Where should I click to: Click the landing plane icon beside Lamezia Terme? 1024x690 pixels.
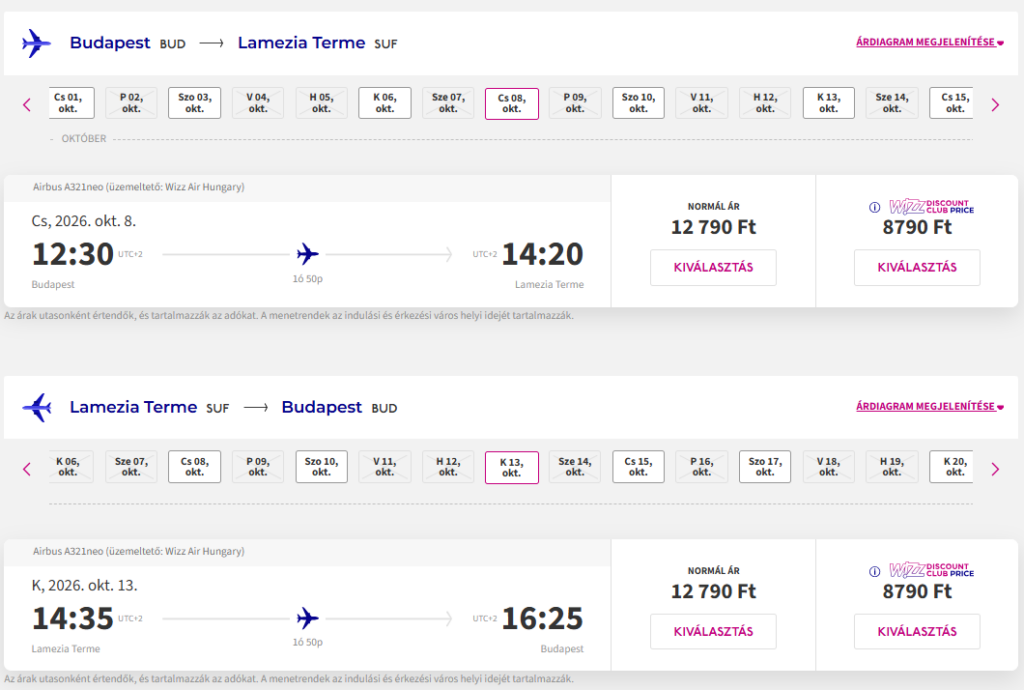[x=36, y=407]
